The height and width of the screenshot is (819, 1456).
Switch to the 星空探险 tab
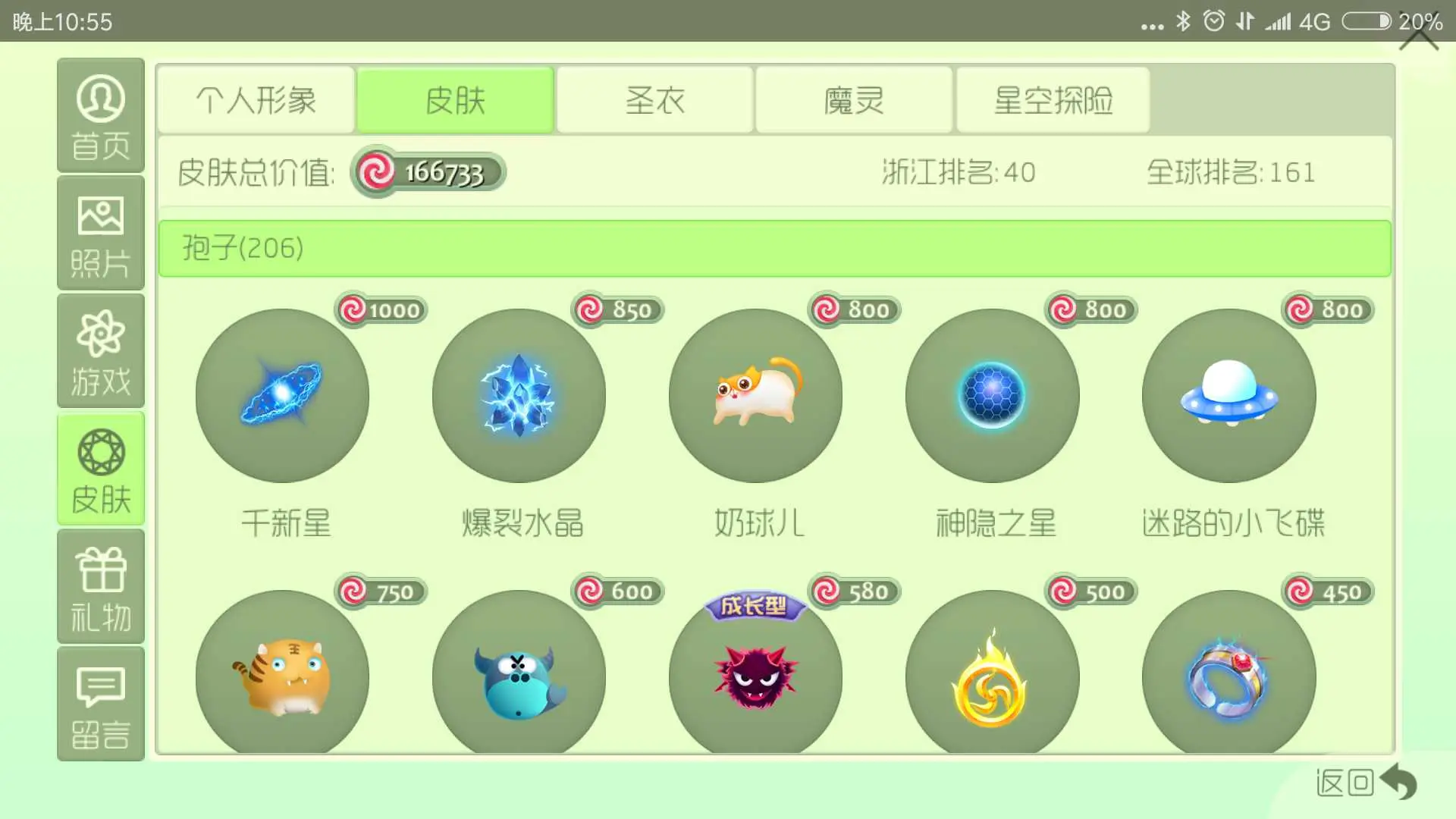1053,100
